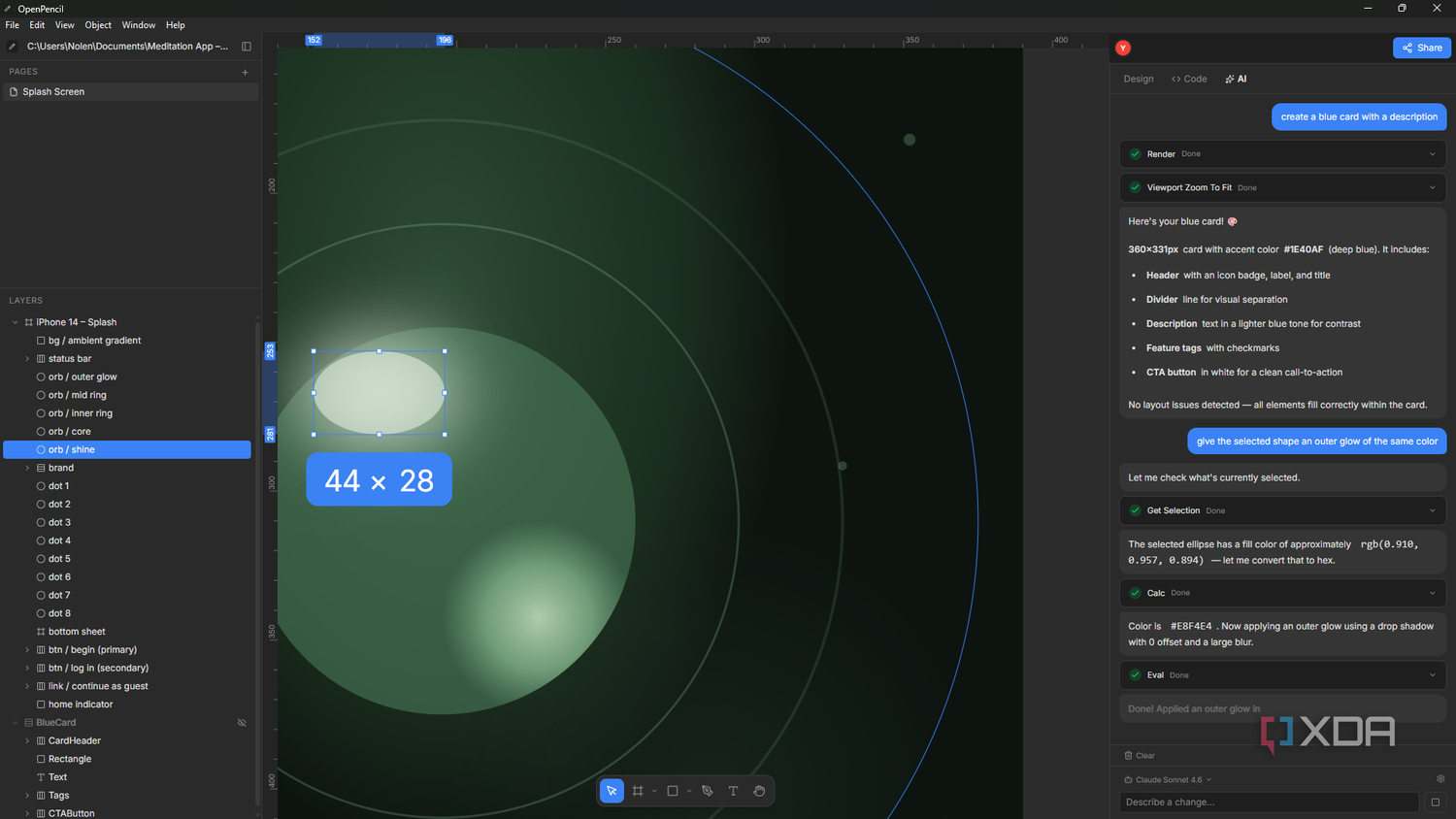
Task: Select the Rectangle layer under BlueCard
Action: point(127,760)
